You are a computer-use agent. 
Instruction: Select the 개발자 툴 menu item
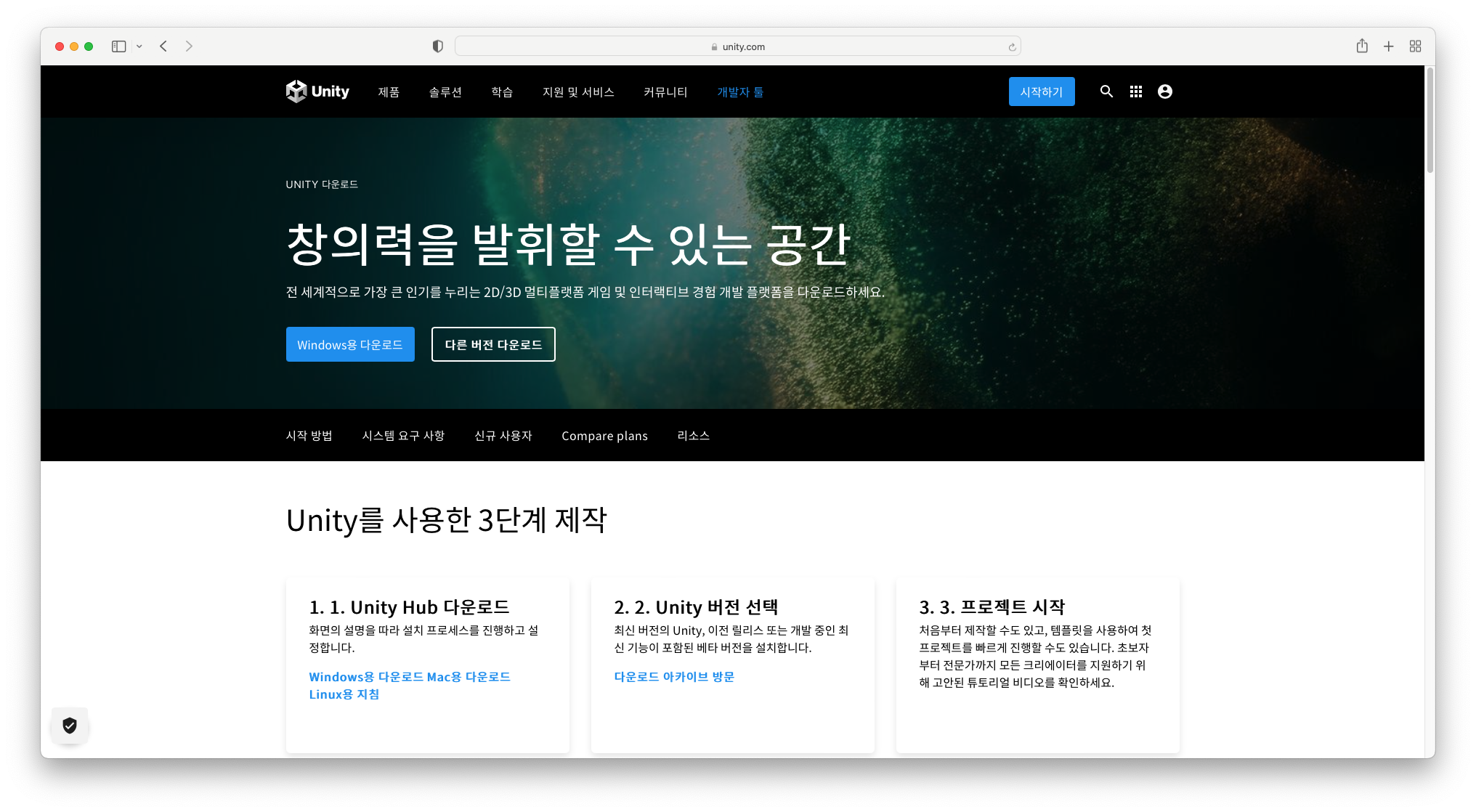(740, 92)
